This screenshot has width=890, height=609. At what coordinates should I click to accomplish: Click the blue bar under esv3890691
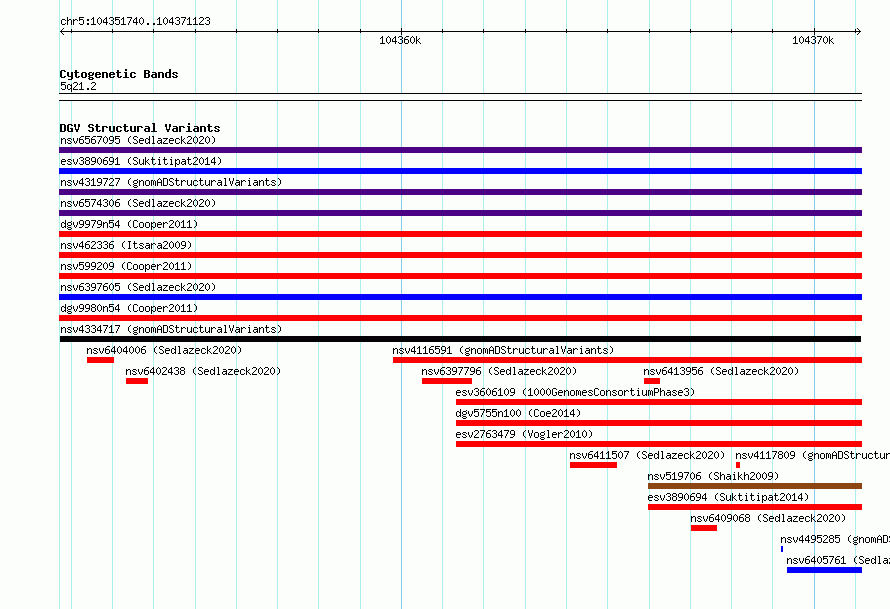[460, 171]
